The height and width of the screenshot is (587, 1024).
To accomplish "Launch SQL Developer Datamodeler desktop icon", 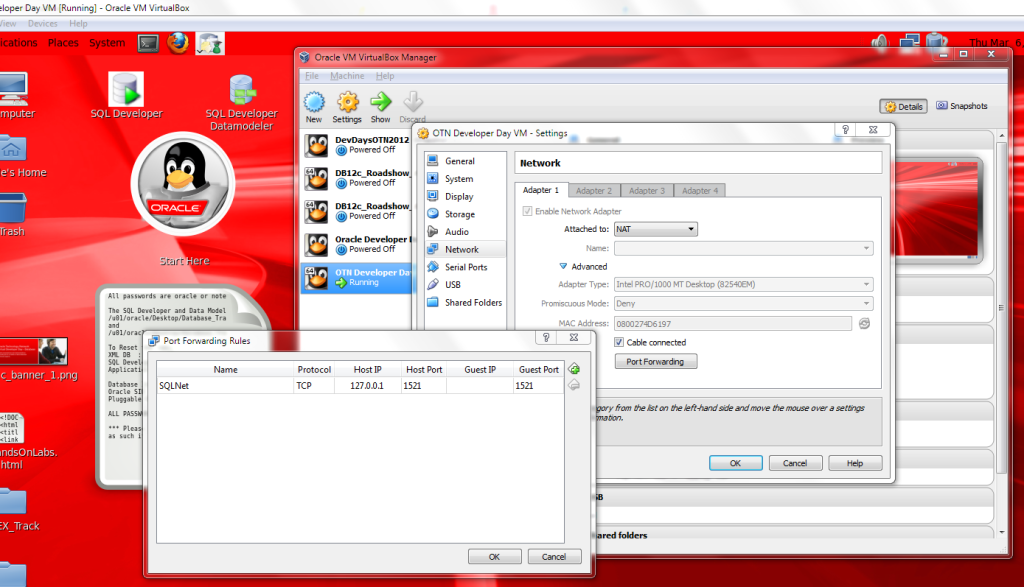I will click(x=241, y=90).
